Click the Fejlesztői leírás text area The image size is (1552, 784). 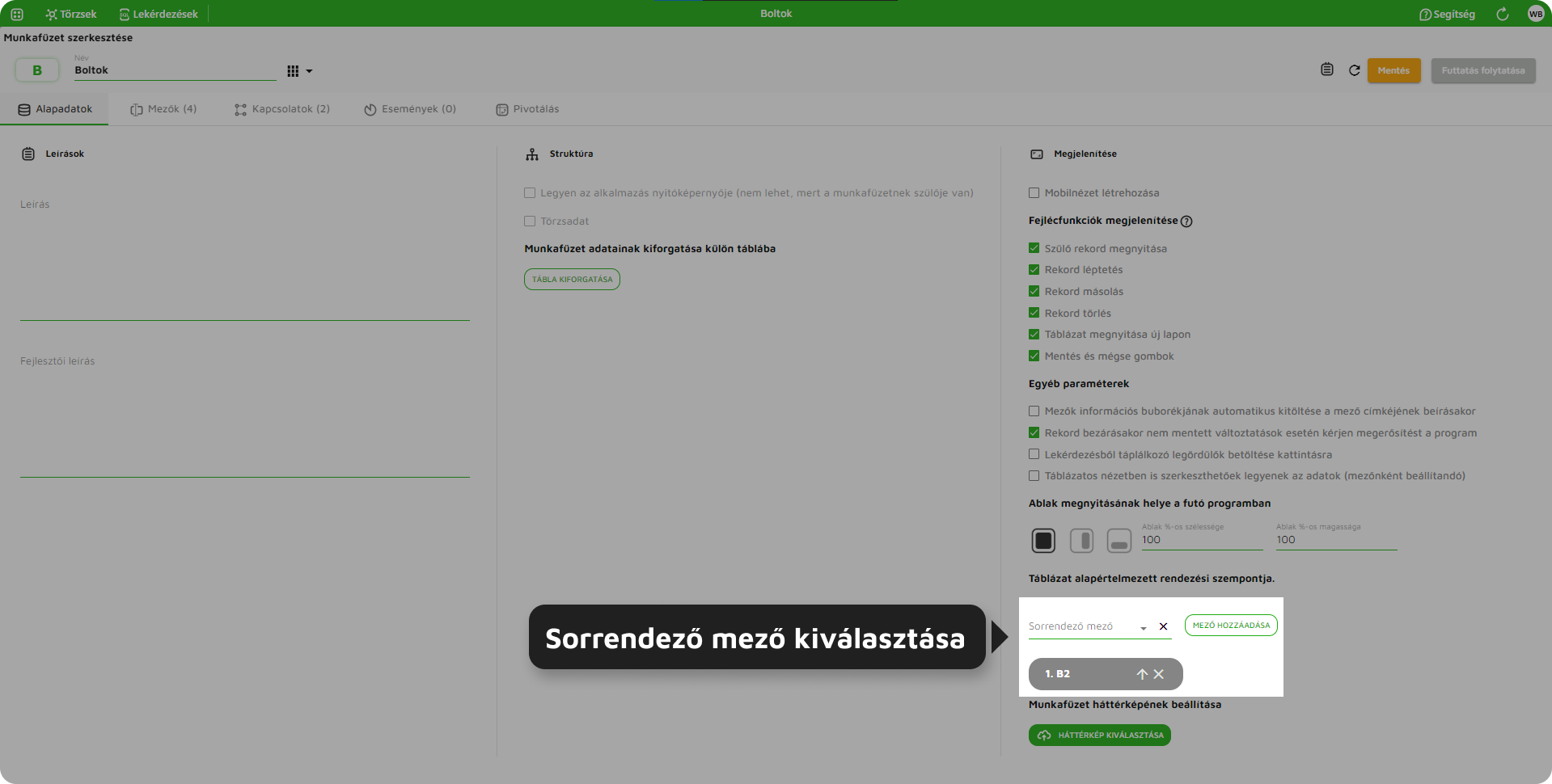point(245,414)
